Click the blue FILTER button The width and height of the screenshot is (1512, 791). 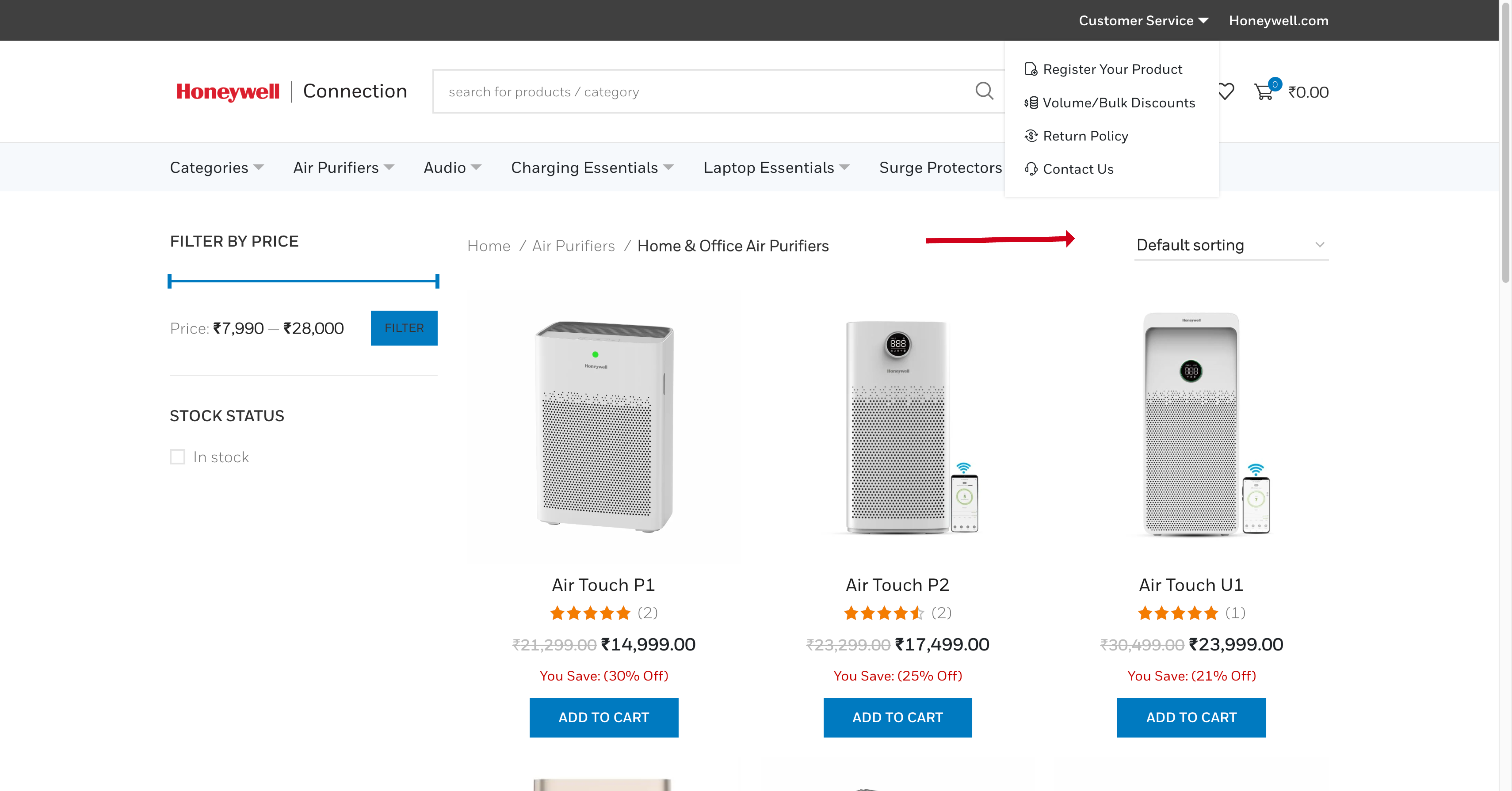coord(404,328)
